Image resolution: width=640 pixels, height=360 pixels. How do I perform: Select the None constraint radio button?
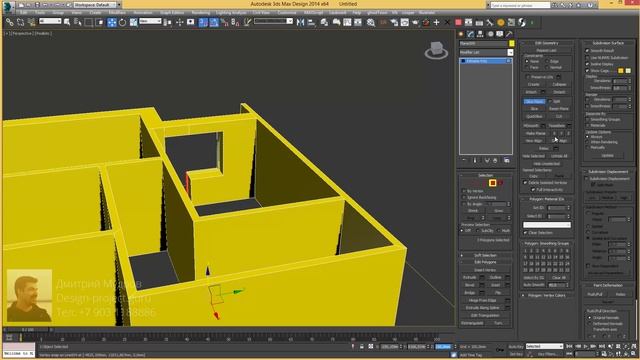point(527,61)
